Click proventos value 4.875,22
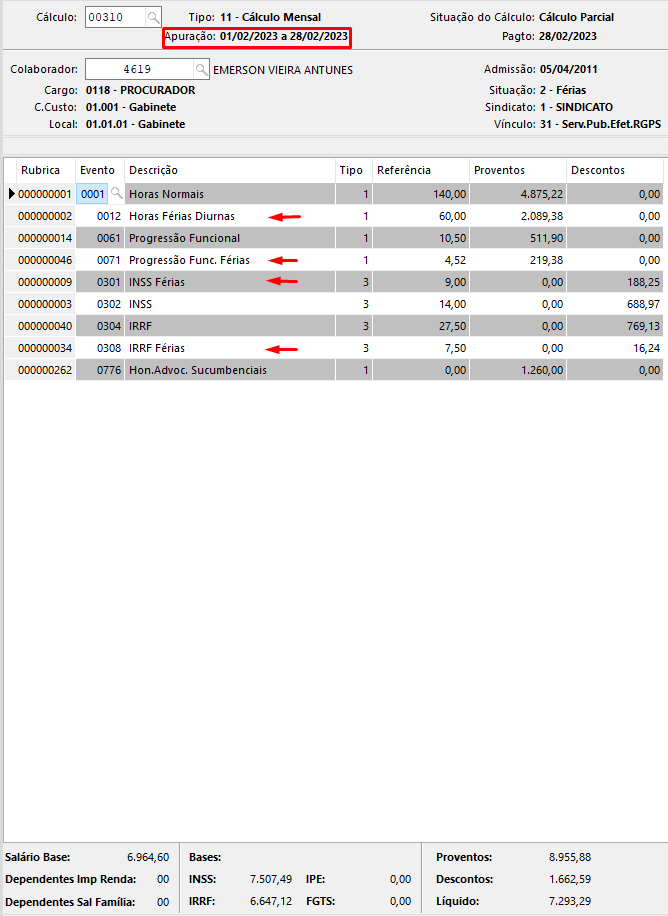This screenshot has height=916, width=668. [542, 194]
